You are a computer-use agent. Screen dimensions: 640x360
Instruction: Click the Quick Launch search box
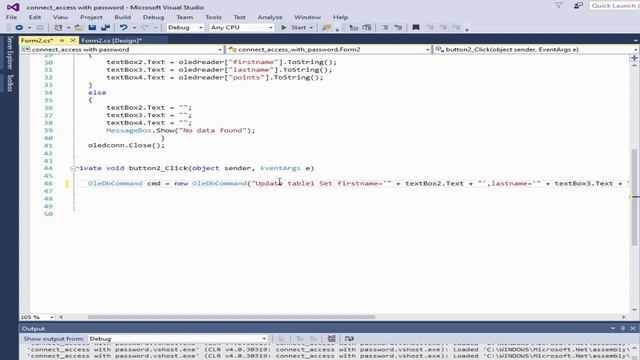tap(614, 5)
